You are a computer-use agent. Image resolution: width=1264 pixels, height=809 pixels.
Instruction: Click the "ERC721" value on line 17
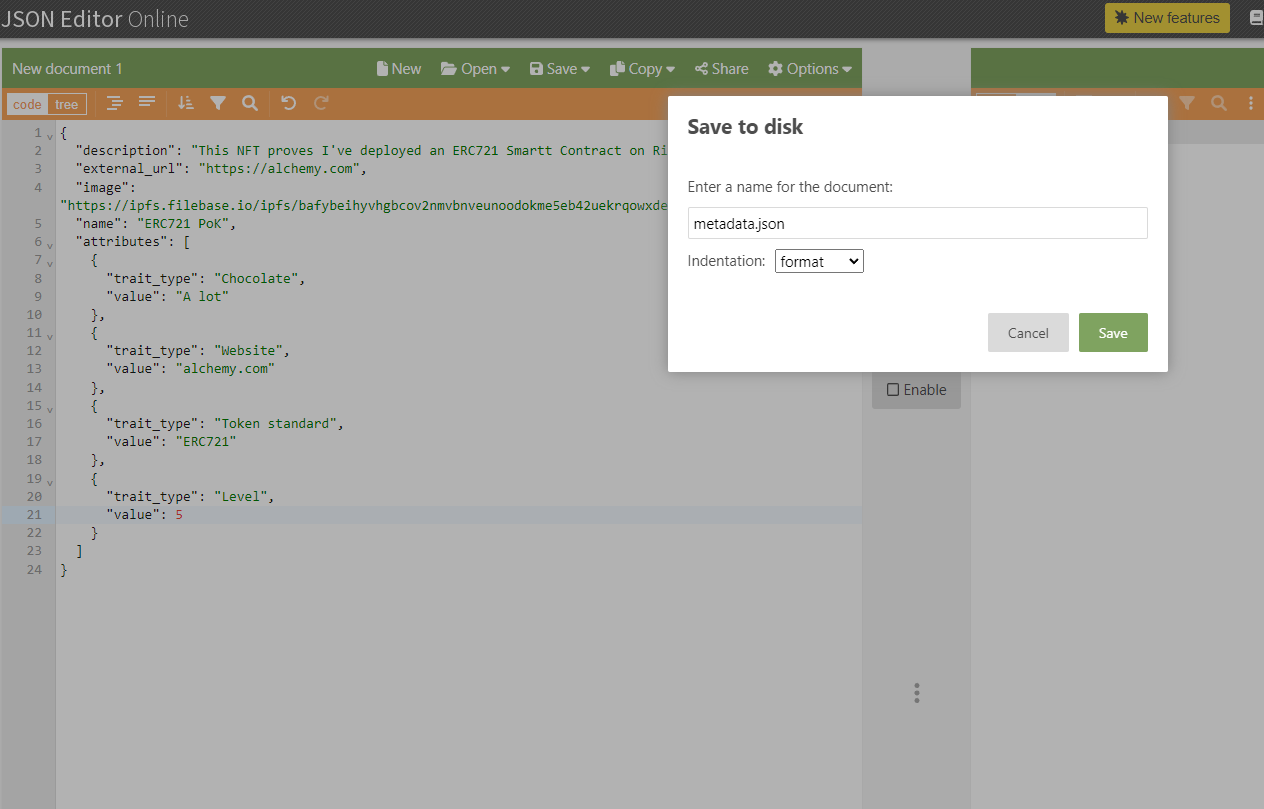pos(206,441)
